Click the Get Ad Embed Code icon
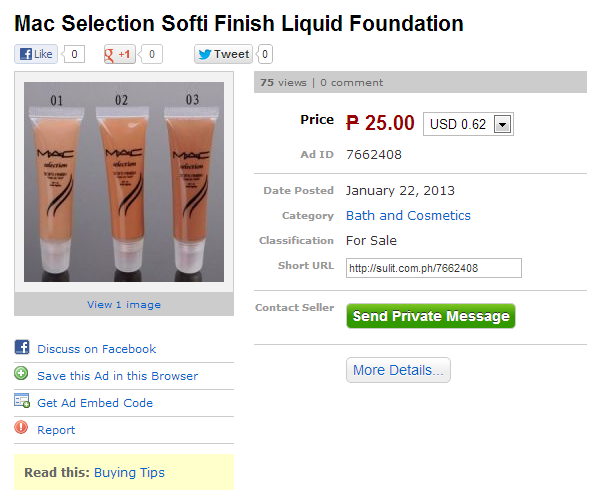The image size is (602, 501). click(22, 402)
